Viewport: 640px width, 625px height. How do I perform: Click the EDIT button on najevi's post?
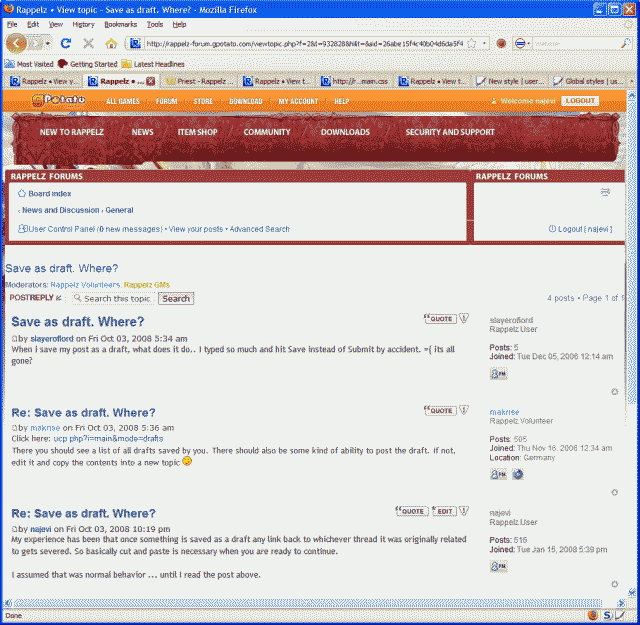pos(444,511)
